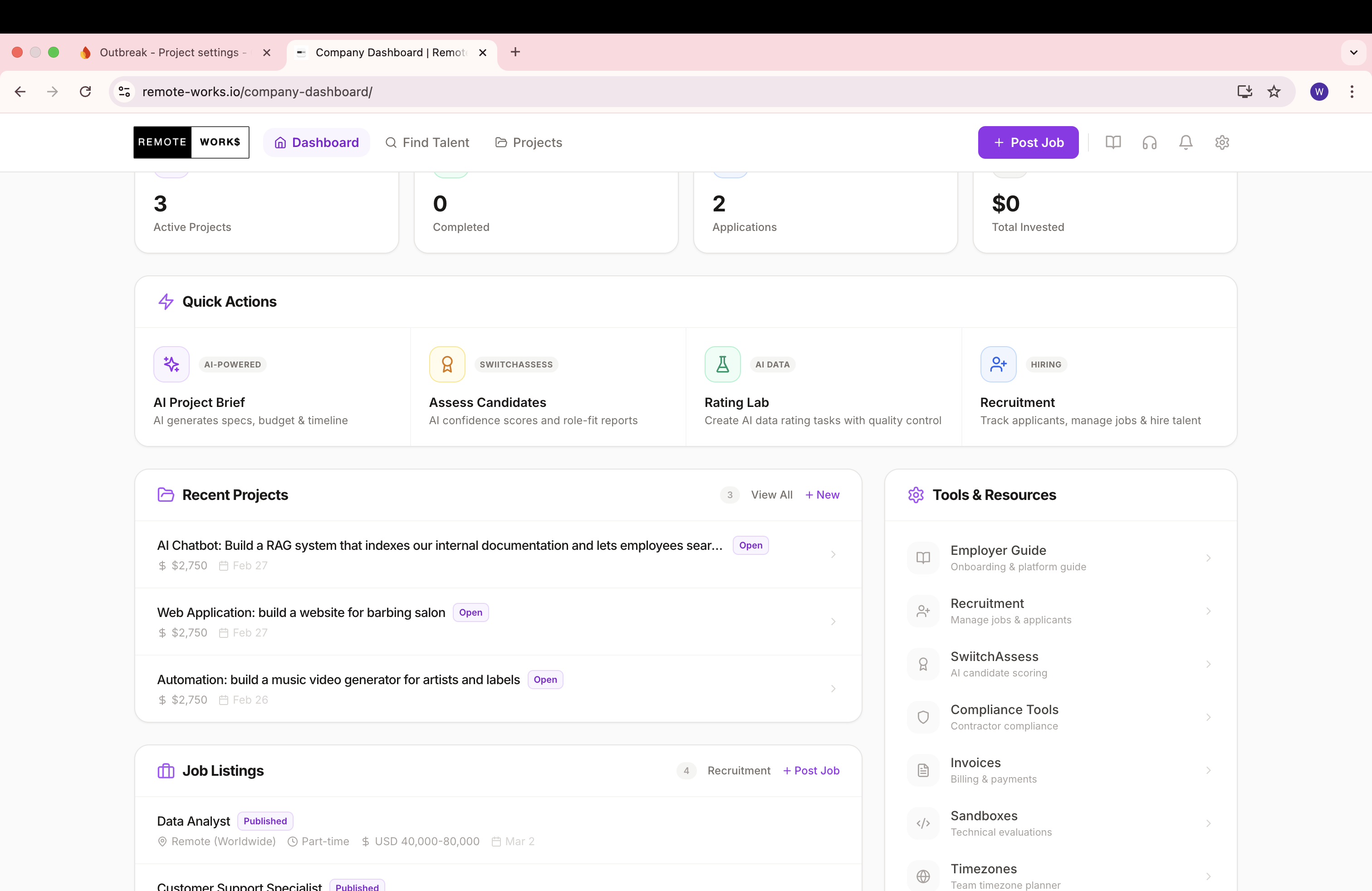
Task: Expand the AI Chatbot project row chevron
Action: coord(833,554)
